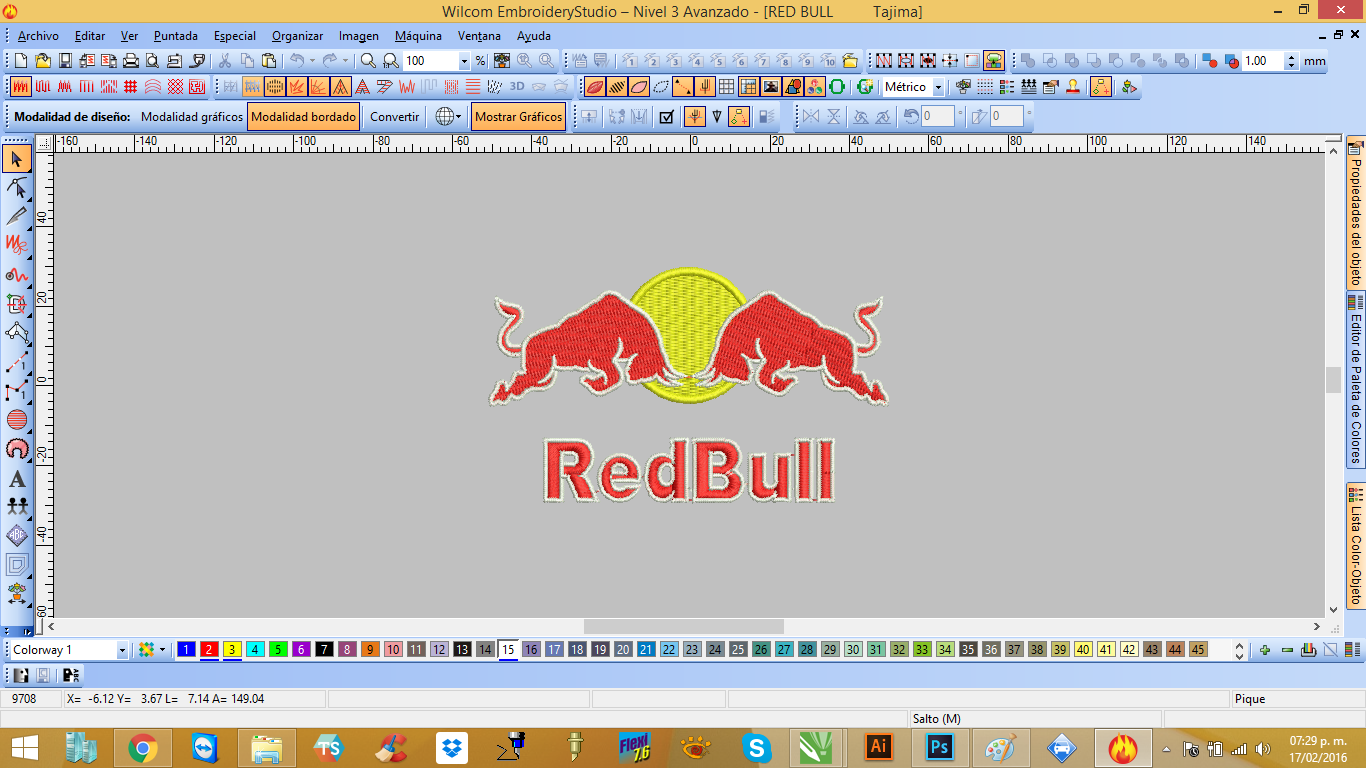Viewport: 1366px width, 768px height.
Task: Expand the Redo history dropdown arrow
Action: [344, 60]
